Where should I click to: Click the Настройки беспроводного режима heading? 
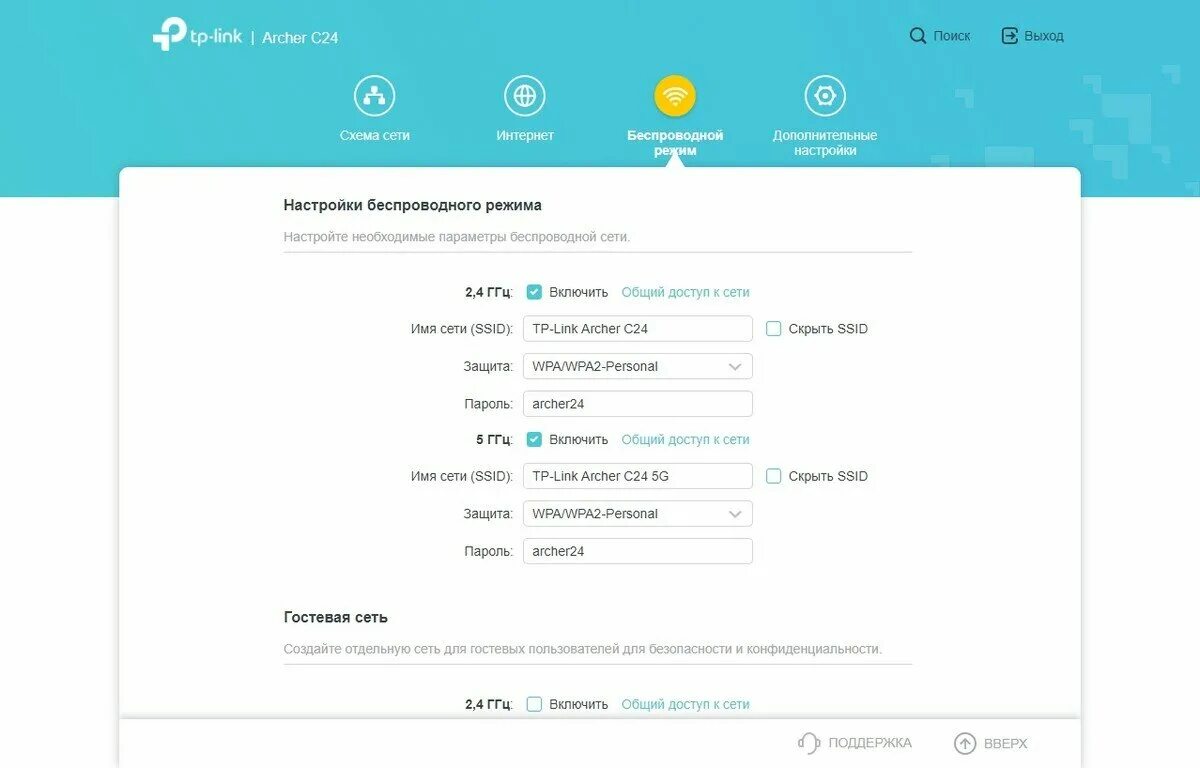pyautogui.click(x=413, y=205)
